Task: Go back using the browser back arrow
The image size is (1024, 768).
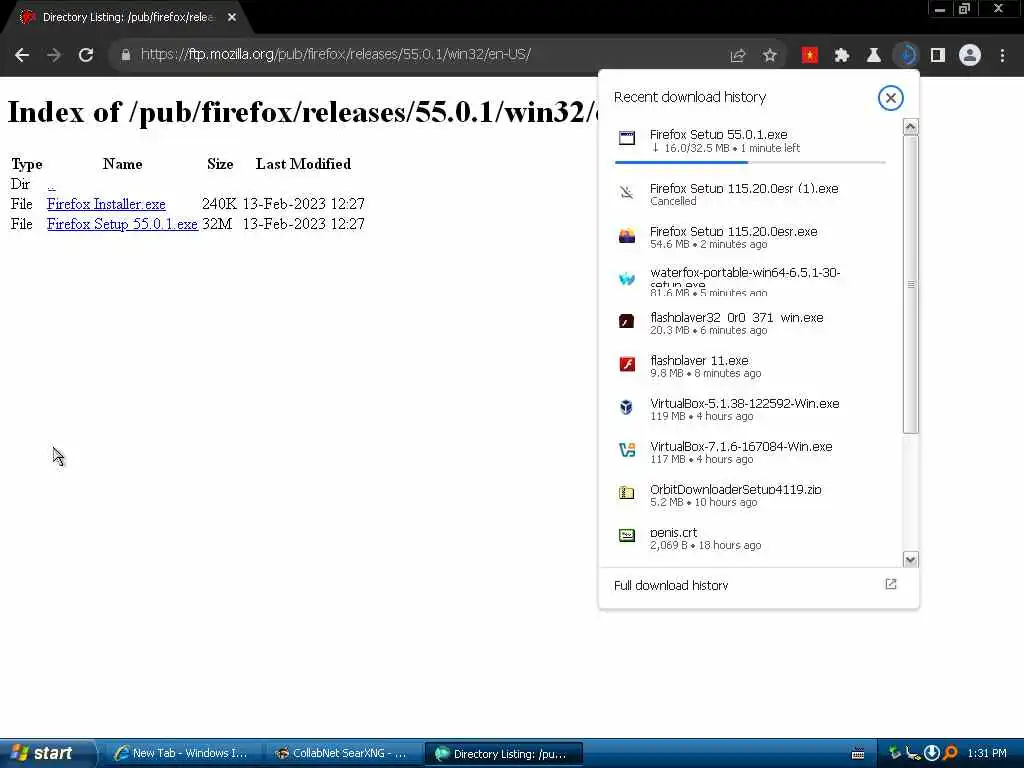Action: click(22, 55)
